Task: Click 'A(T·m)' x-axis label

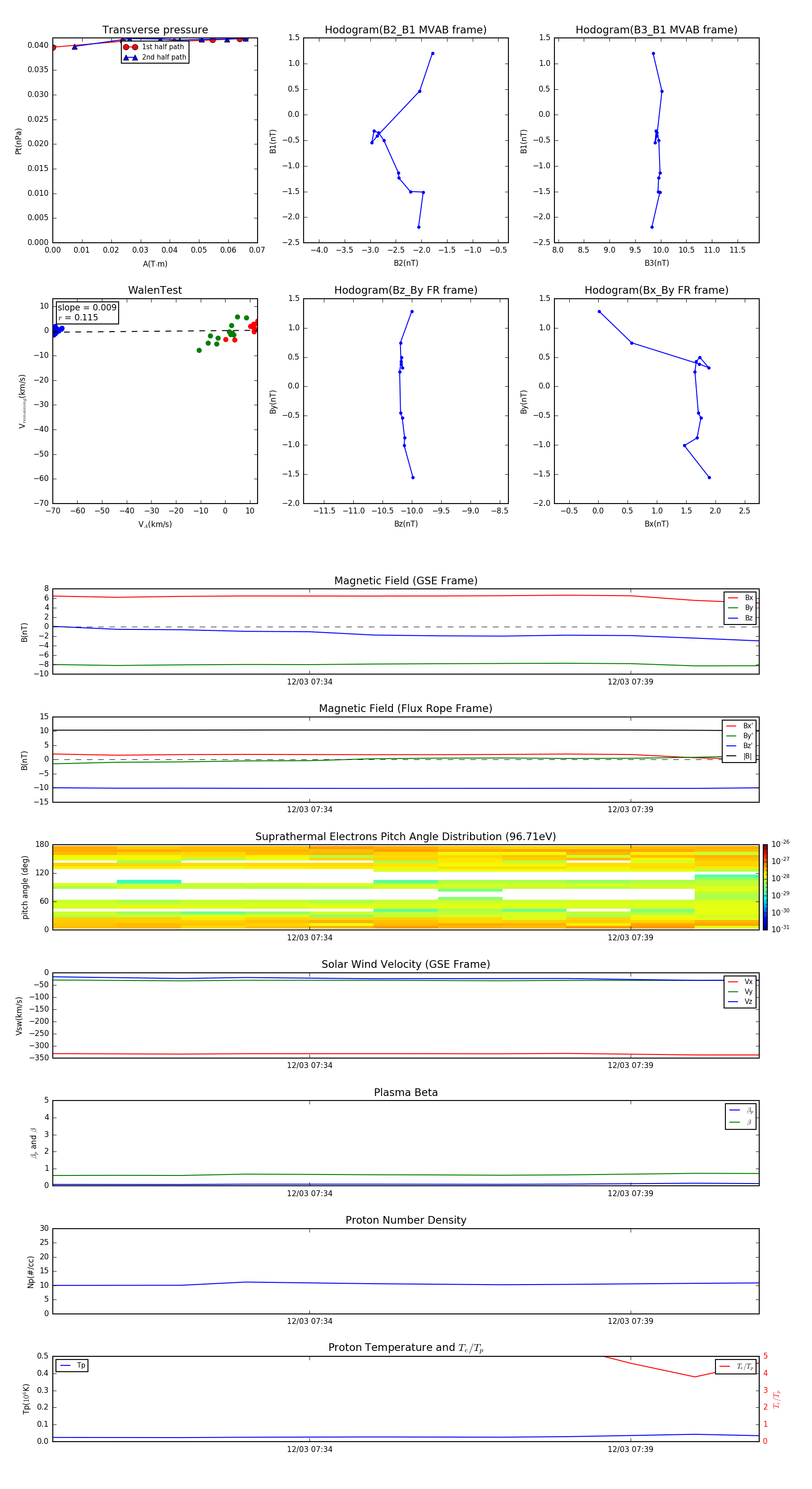Action: [x=155, y=264]
